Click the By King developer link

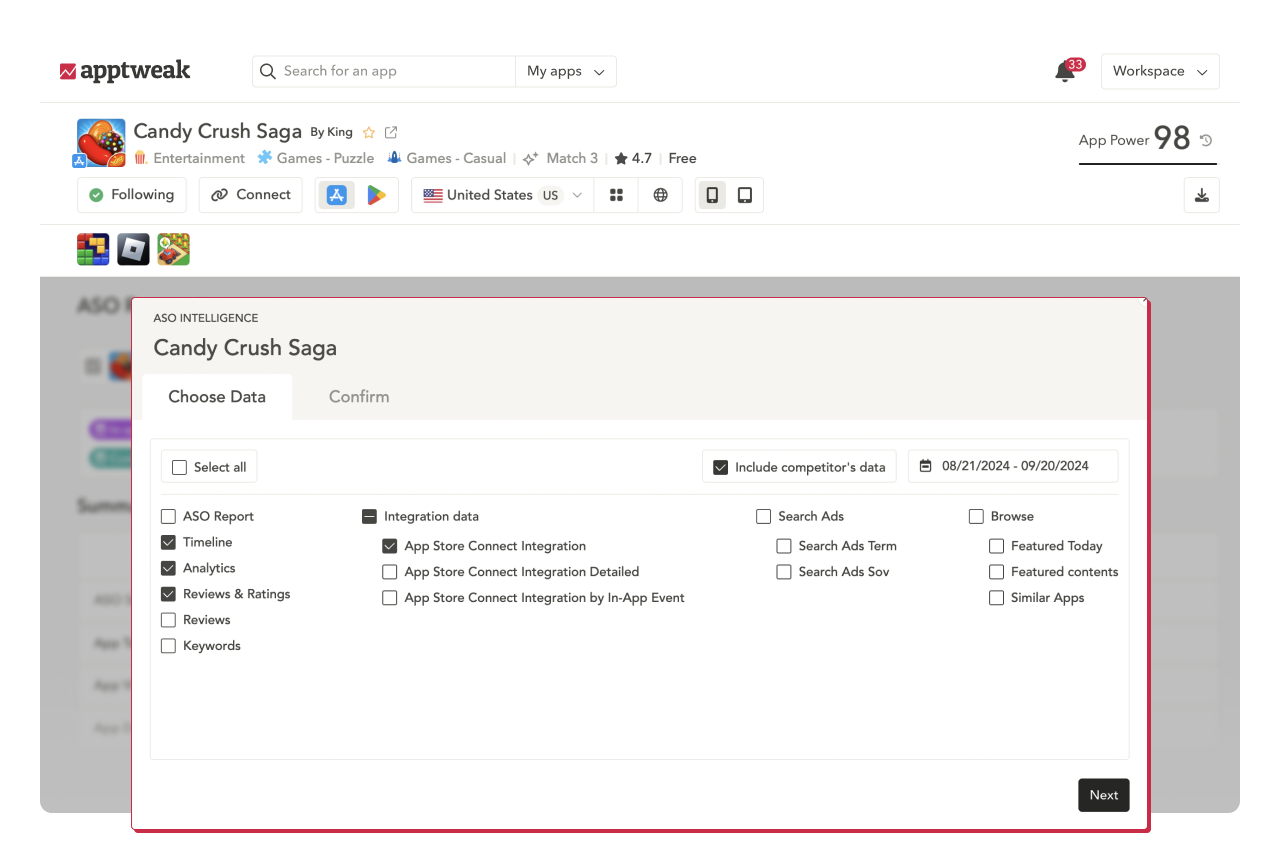point(331,132)
